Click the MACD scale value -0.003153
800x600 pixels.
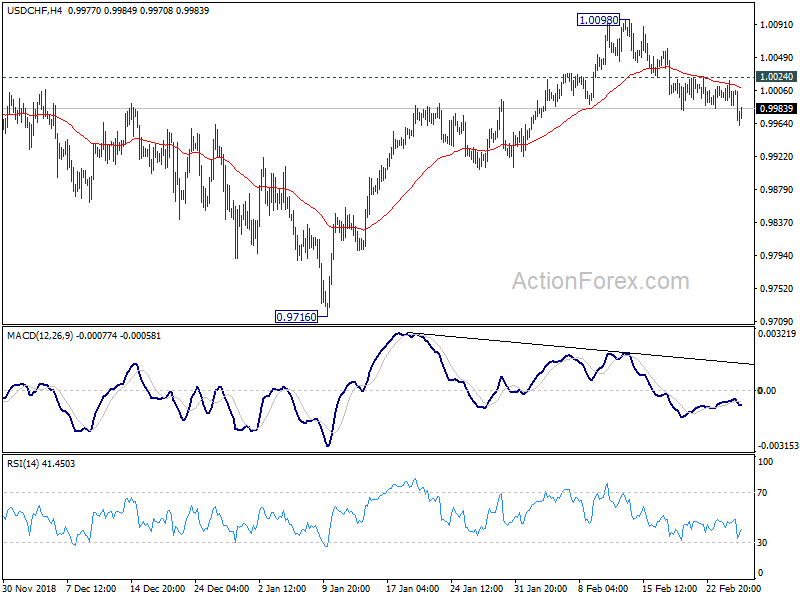778,446
